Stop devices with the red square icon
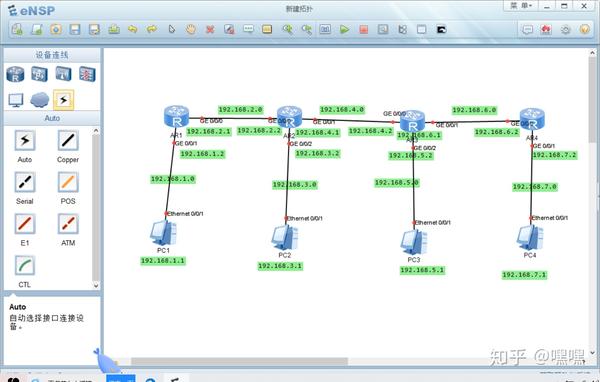Screen dimensions: 600x382 [x=364, y=29]
